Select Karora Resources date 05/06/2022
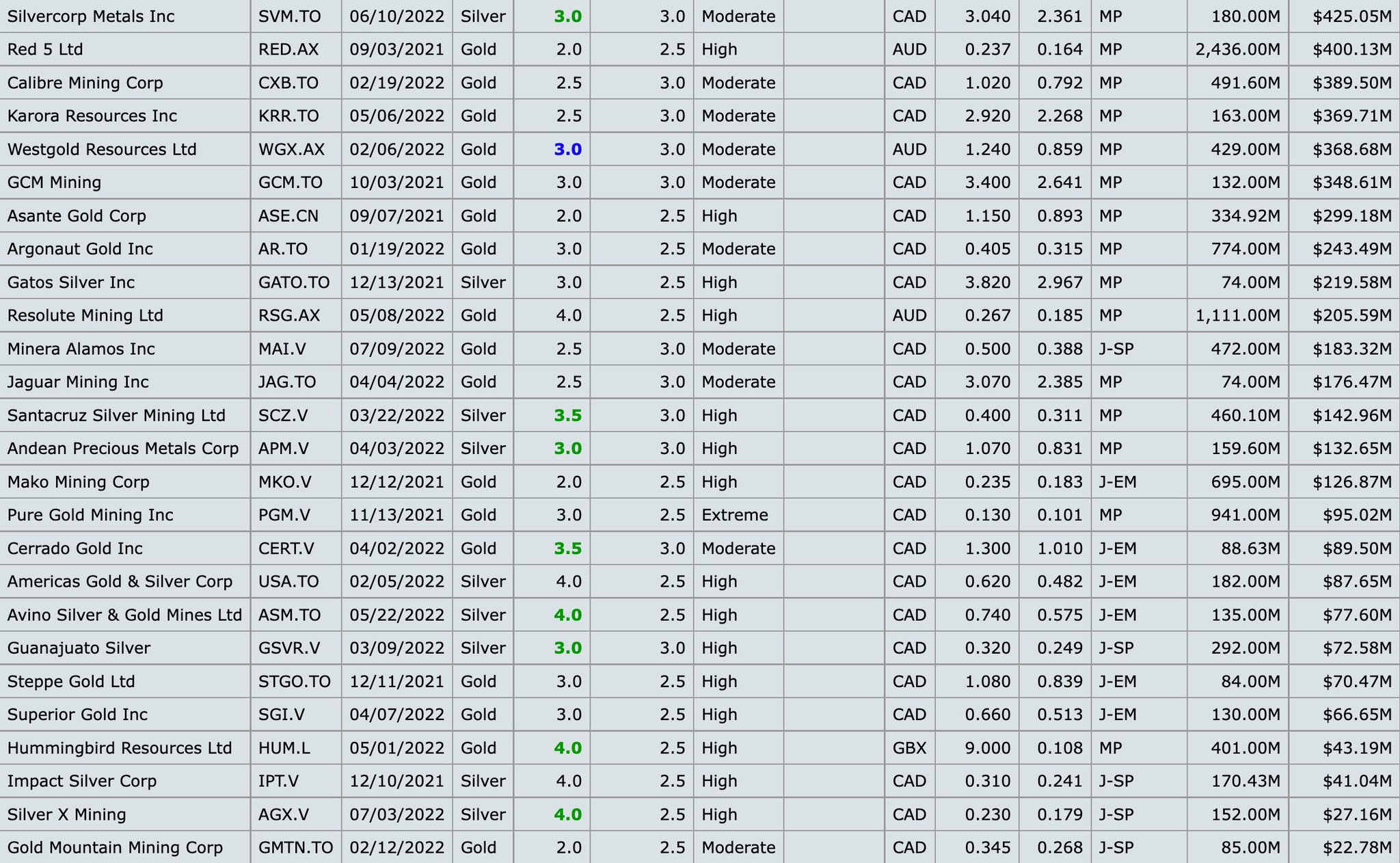The width and height of the screenshot is (1400, 863). coord(397,116)
